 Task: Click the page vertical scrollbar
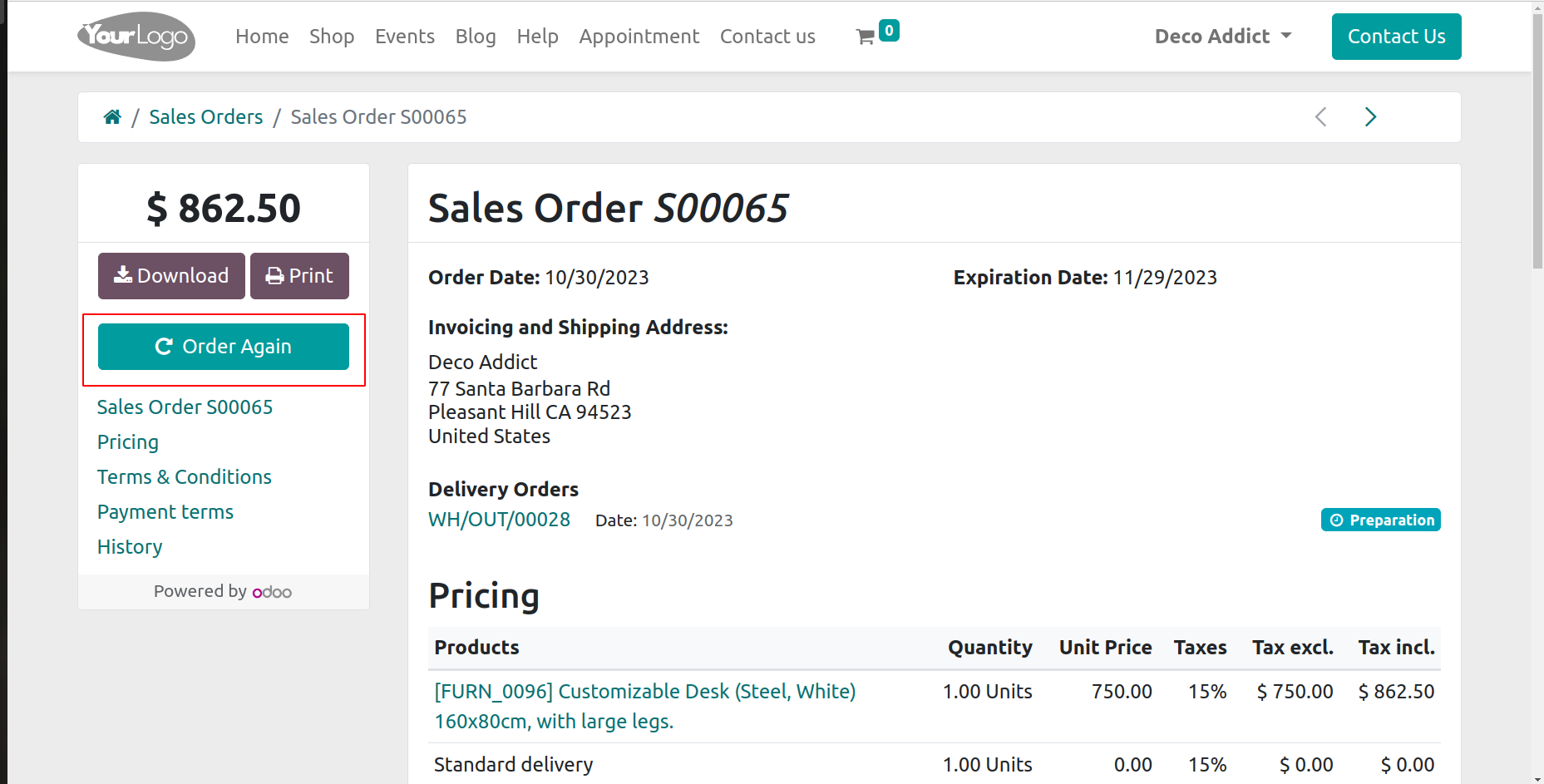pyautogui.click(x=1537, y=141)
